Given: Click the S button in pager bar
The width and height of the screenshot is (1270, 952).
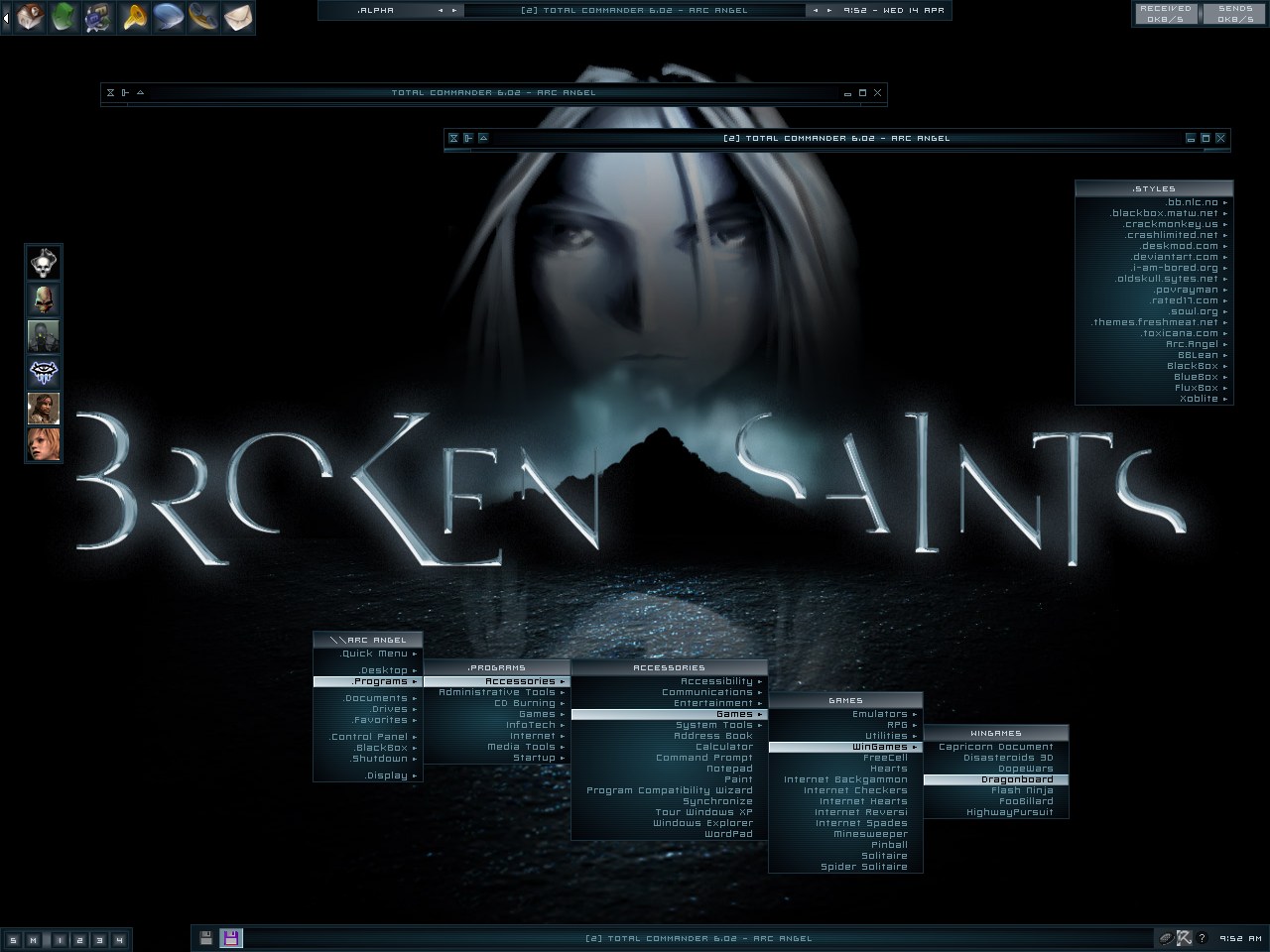Looking at the screenshot, I should [x=13, y=940].
